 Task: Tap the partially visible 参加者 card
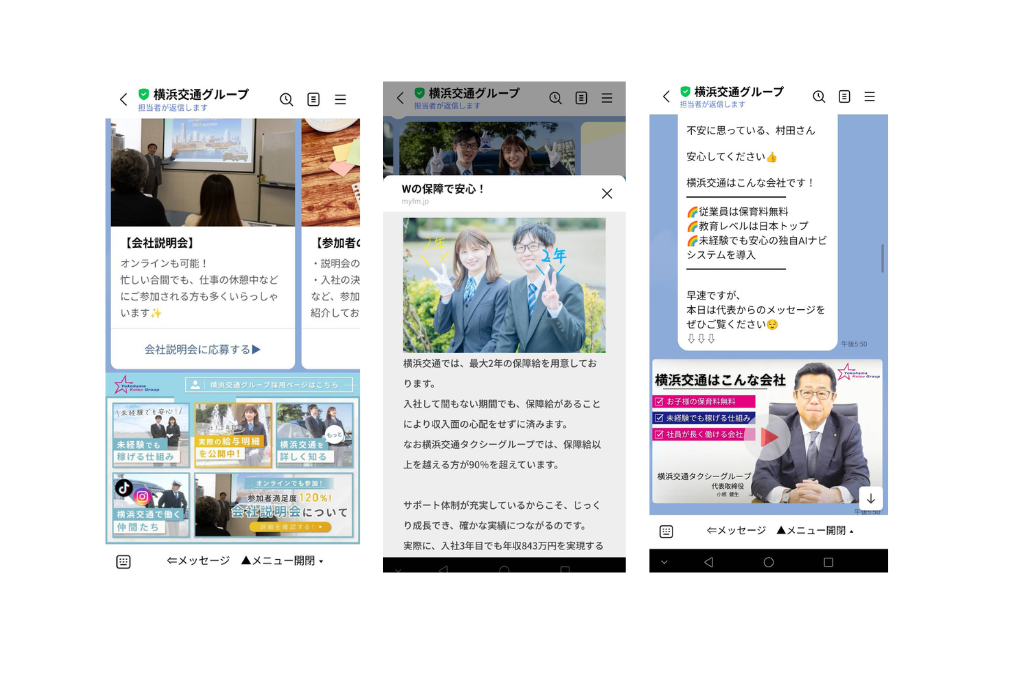(331, 243)
